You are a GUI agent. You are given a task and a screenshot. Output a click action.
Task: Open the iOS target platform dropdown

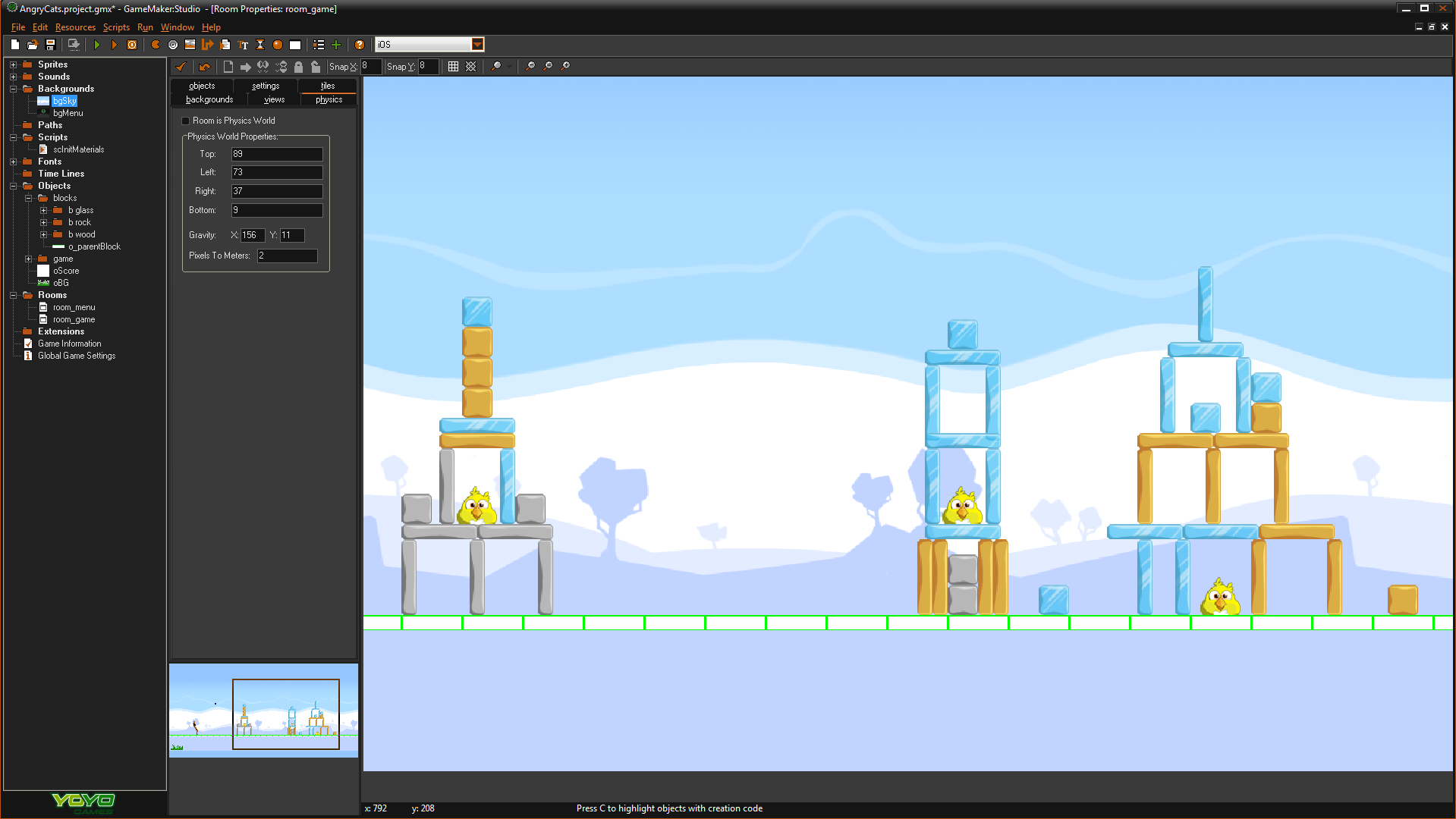pos(477,45)
